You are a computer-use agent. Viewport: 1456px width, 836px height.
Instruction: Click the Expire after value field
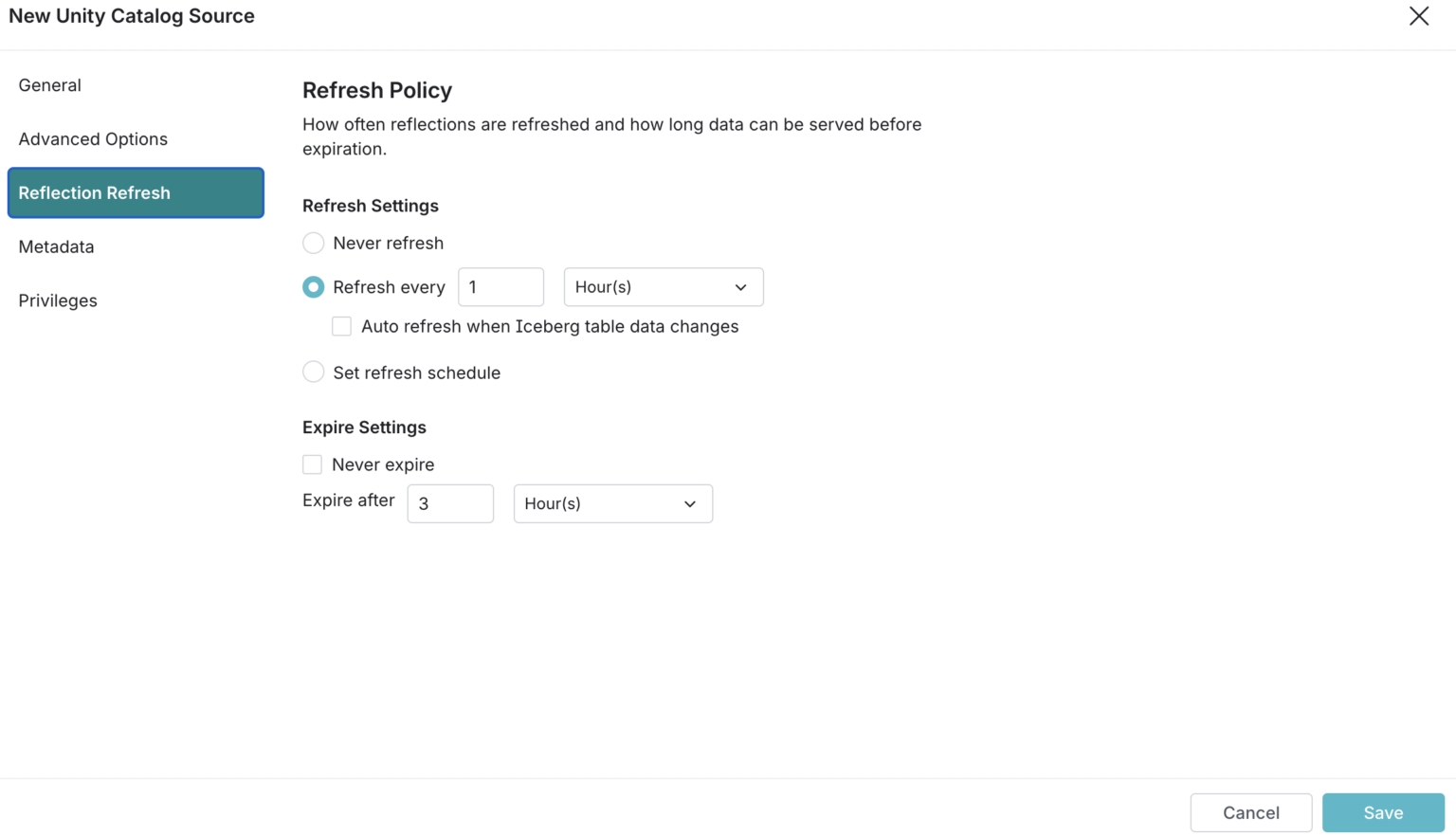[450, 503]
